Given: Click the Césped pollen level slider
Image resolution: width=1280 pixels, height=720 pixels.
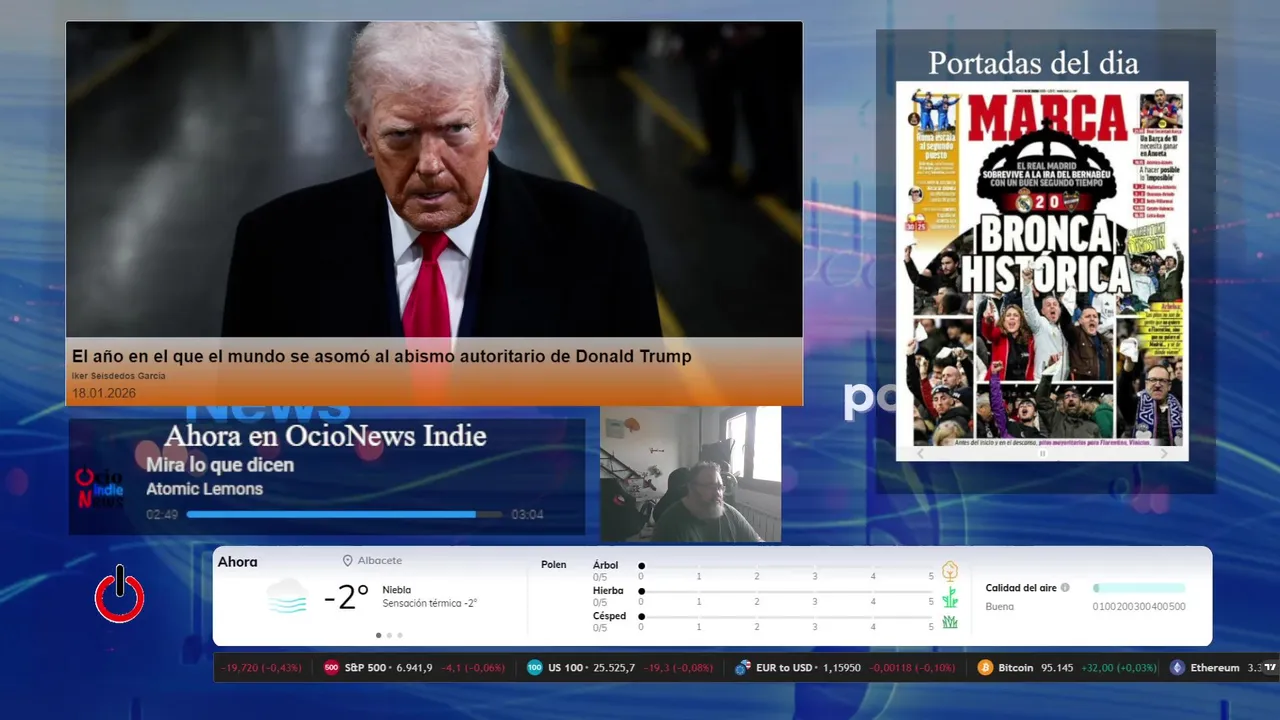Looking at the screenshot, I should [786, 617].
